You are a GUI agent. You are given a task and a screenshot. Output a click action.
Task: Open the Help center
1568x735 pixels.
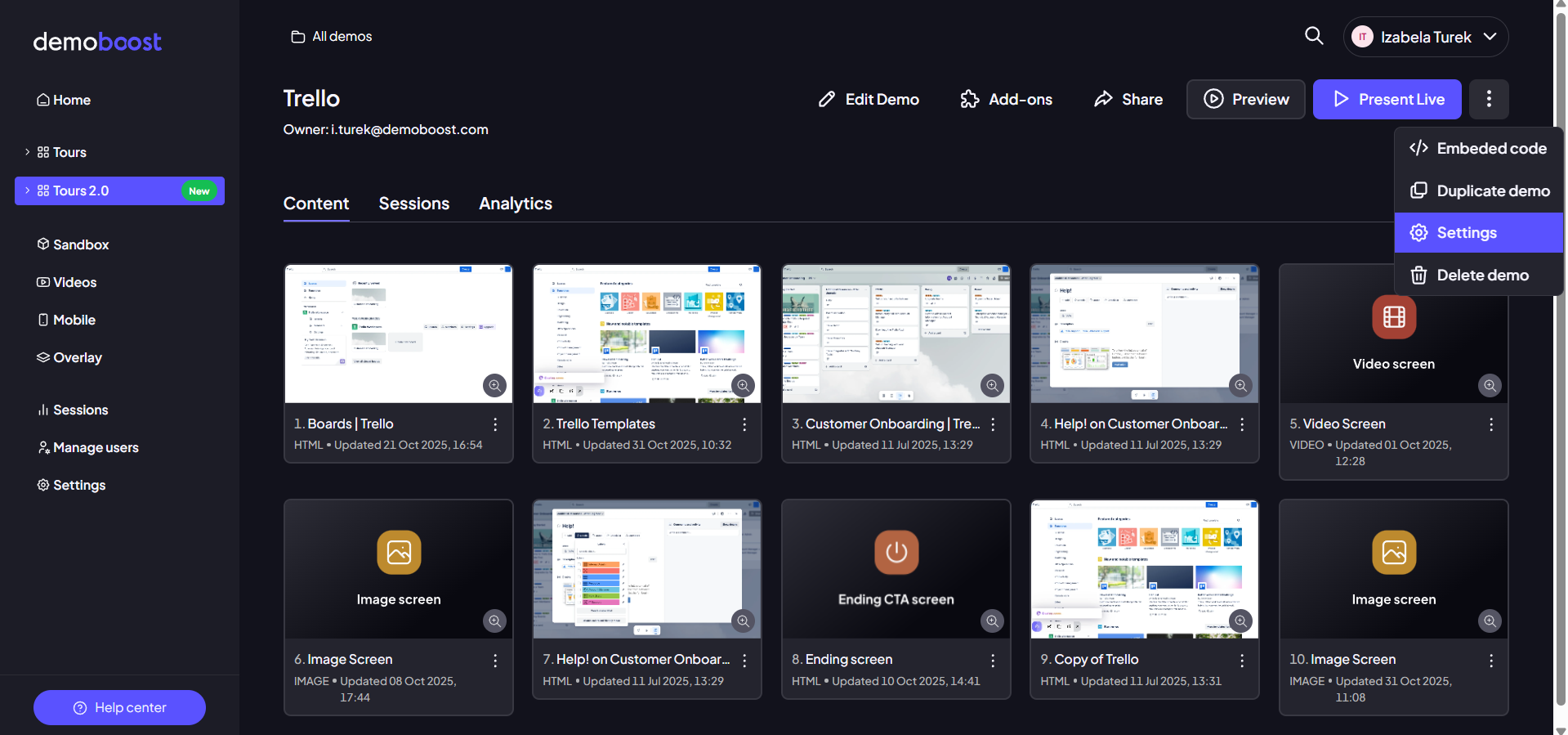pyautogui.click(x=119, y=707)
